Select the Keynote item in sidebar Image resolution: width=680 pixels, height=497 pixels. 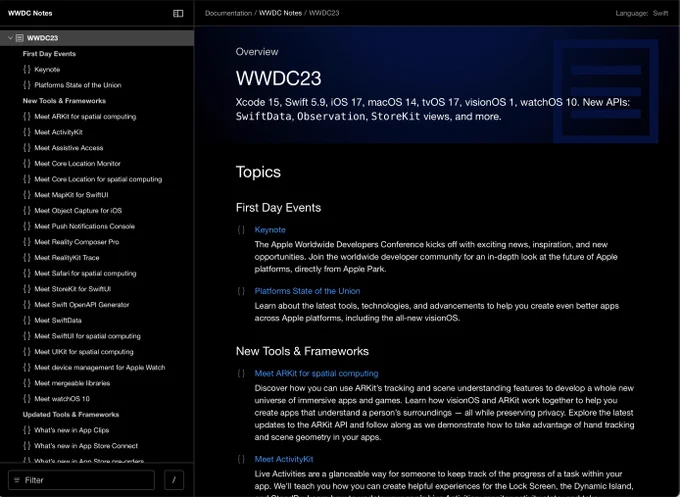pyautogui.click(x=47, y=69)
